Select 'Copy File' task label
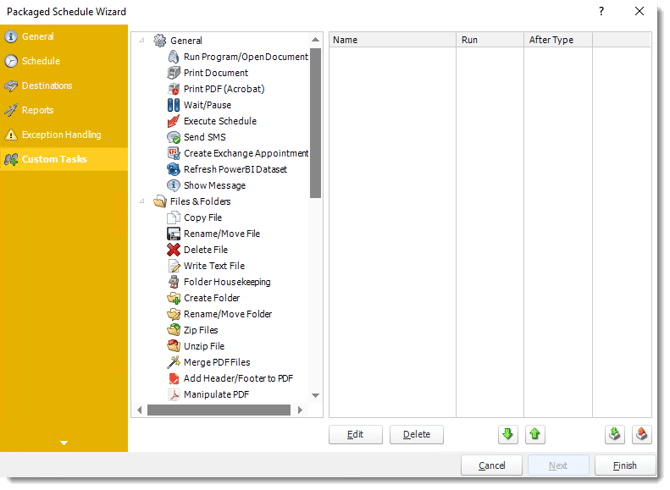This screenshot has height=490, width=670. (x=203, y=218)
